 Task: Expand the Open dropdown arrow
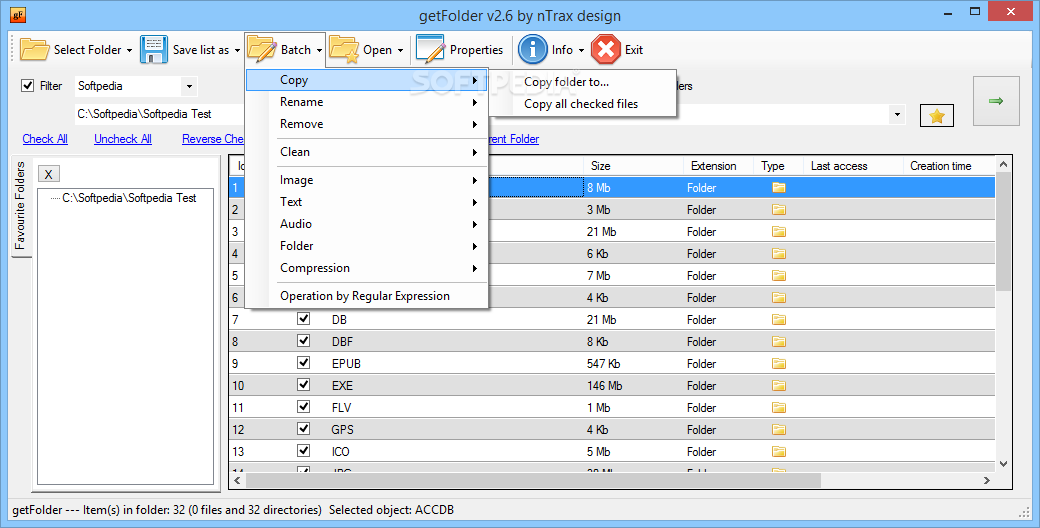point(401,50)
